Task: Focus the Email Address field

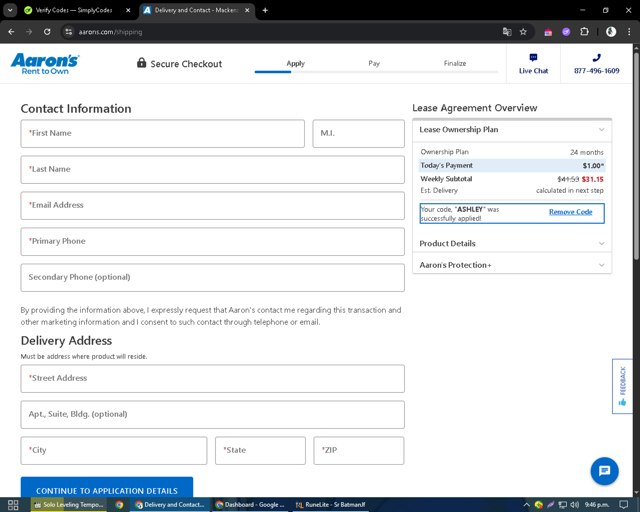Action: click(213, 205)
